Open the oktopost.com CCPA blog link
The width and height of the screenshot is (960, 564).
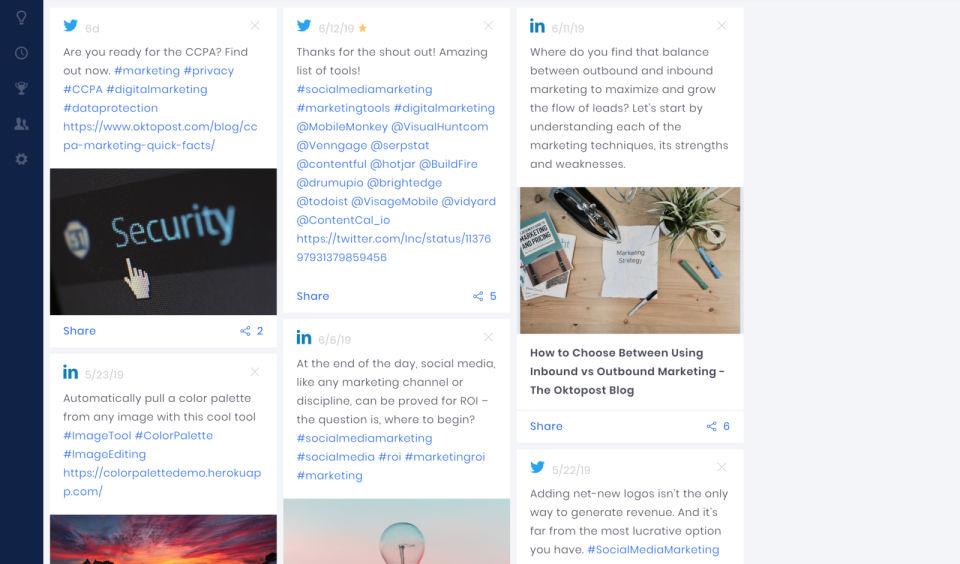pyautogui.click(x=160, y=136)
